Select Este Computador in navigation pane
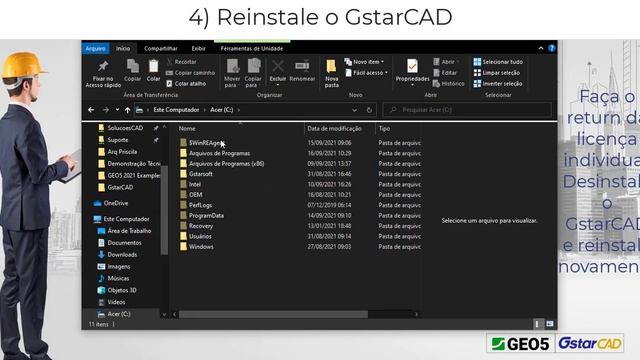The height and width of the screenshot is (360, 640). (x=127, y=219)
